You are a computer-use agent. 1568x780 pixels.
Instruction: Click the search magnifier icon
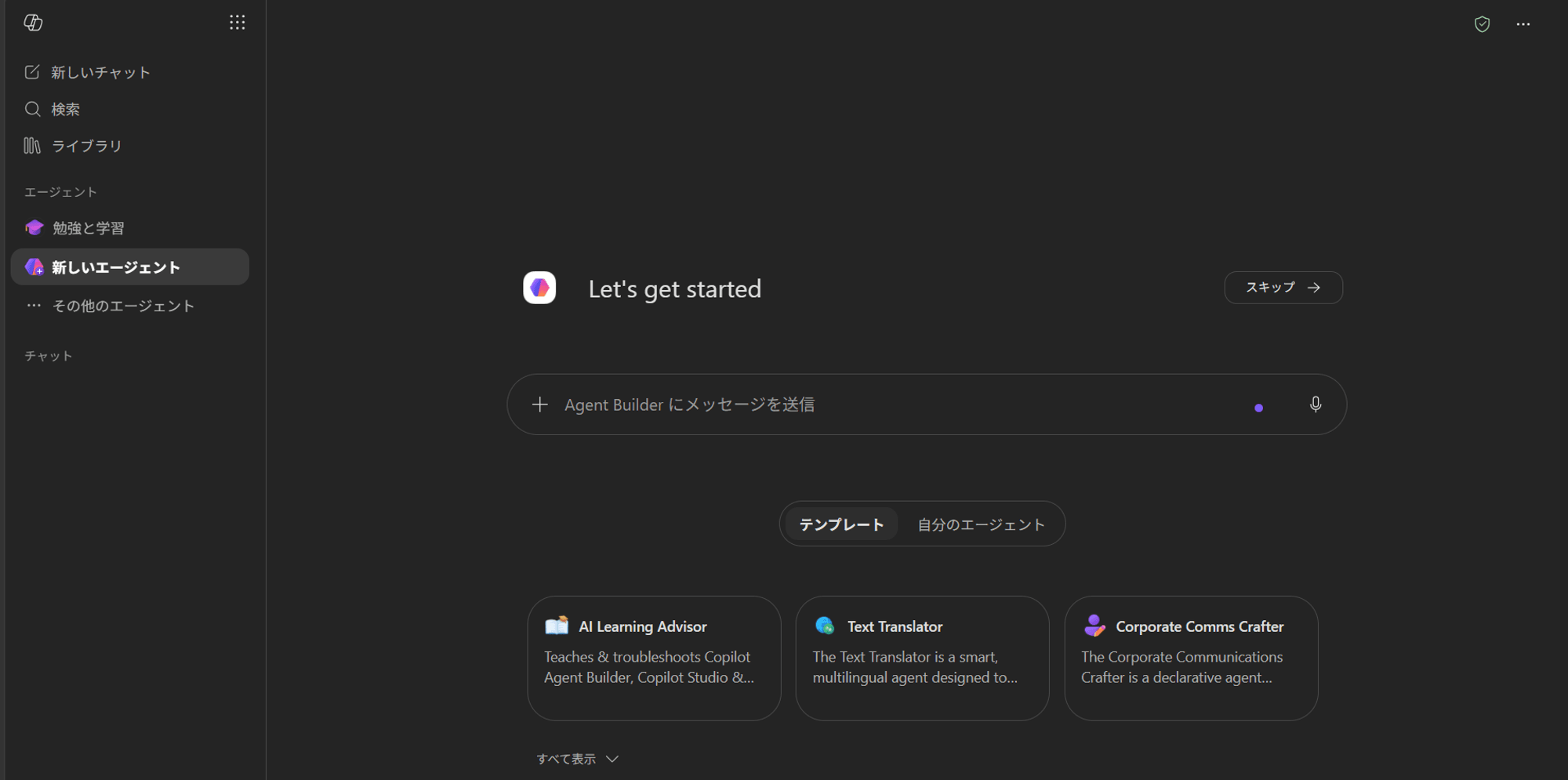coord(32,109)
